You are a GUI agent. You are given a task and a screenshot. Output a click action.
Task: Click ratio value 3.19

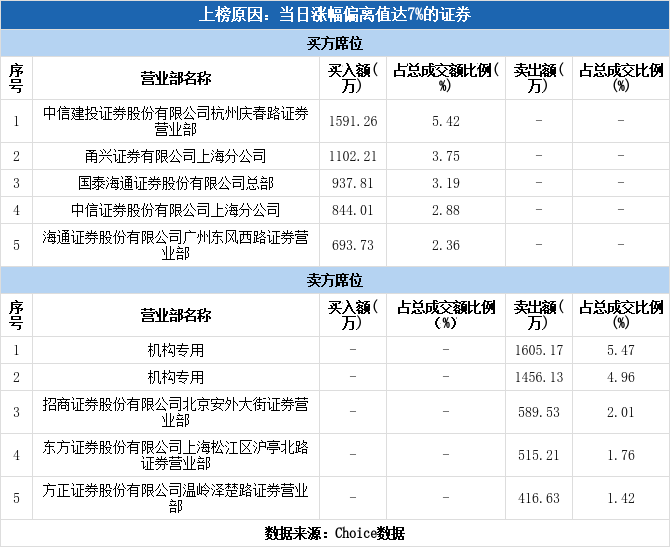pyautogui.click(x=446, y=183)
